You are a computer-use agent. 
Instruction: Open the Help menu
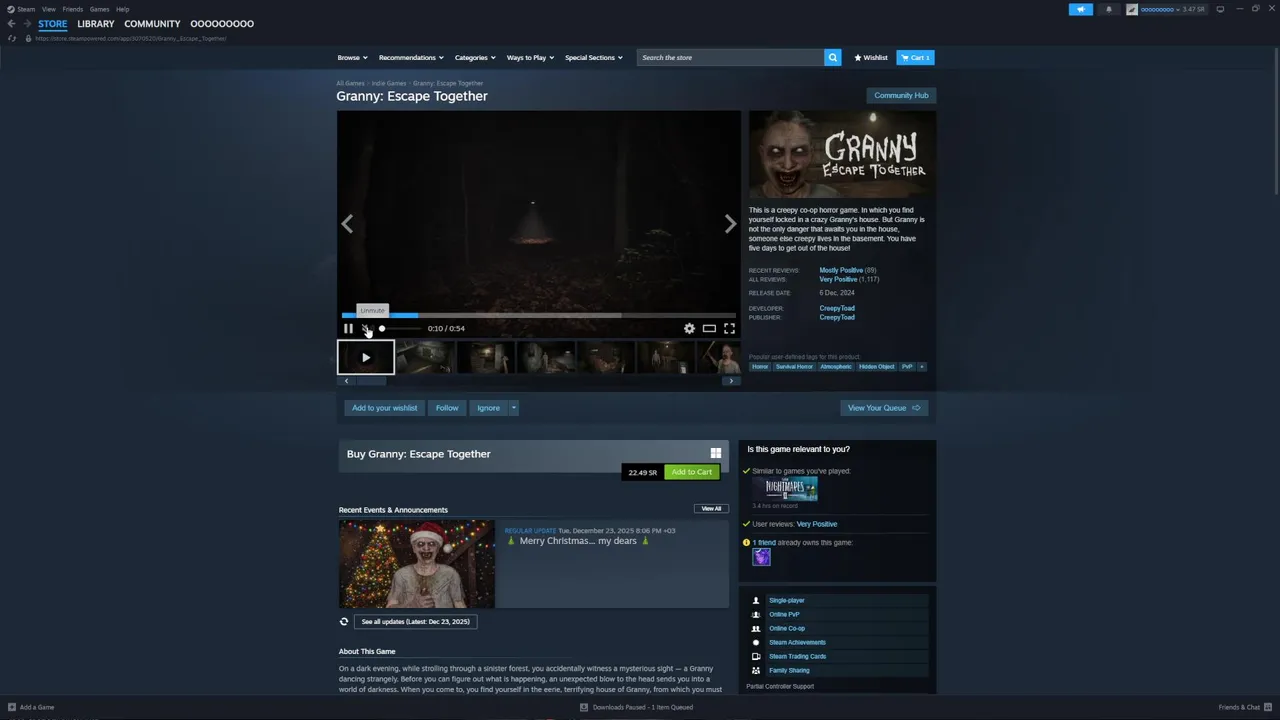point(122,9)
